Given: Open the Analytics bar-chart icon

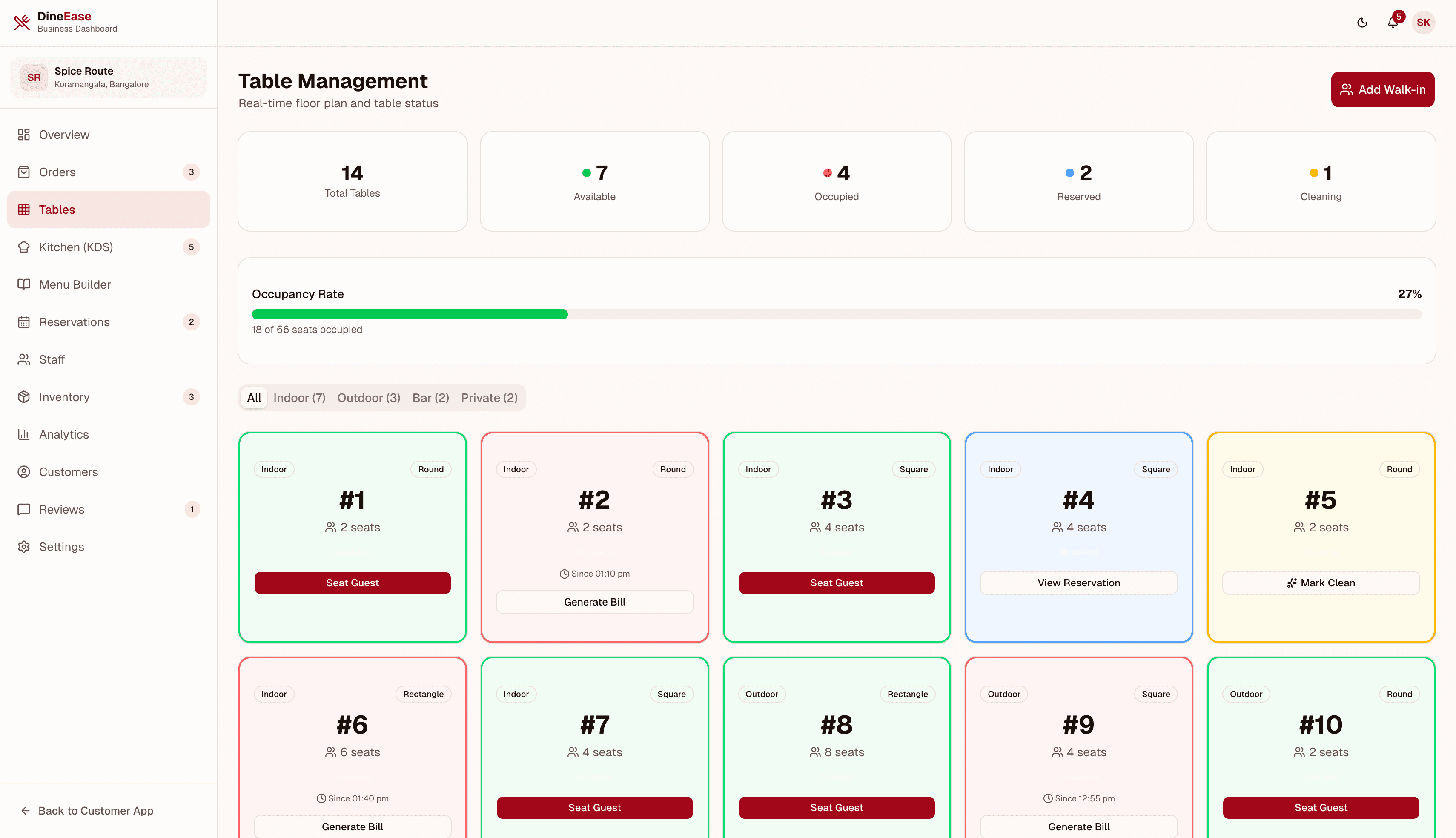Looking at the screenshot, I should (23, 434).
